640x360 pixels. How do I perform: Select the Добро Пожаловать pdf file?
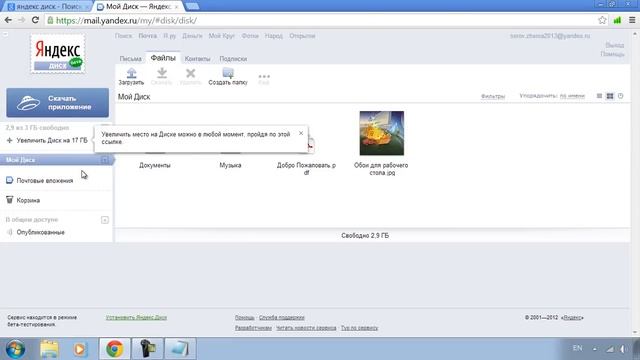coord(306,169)
